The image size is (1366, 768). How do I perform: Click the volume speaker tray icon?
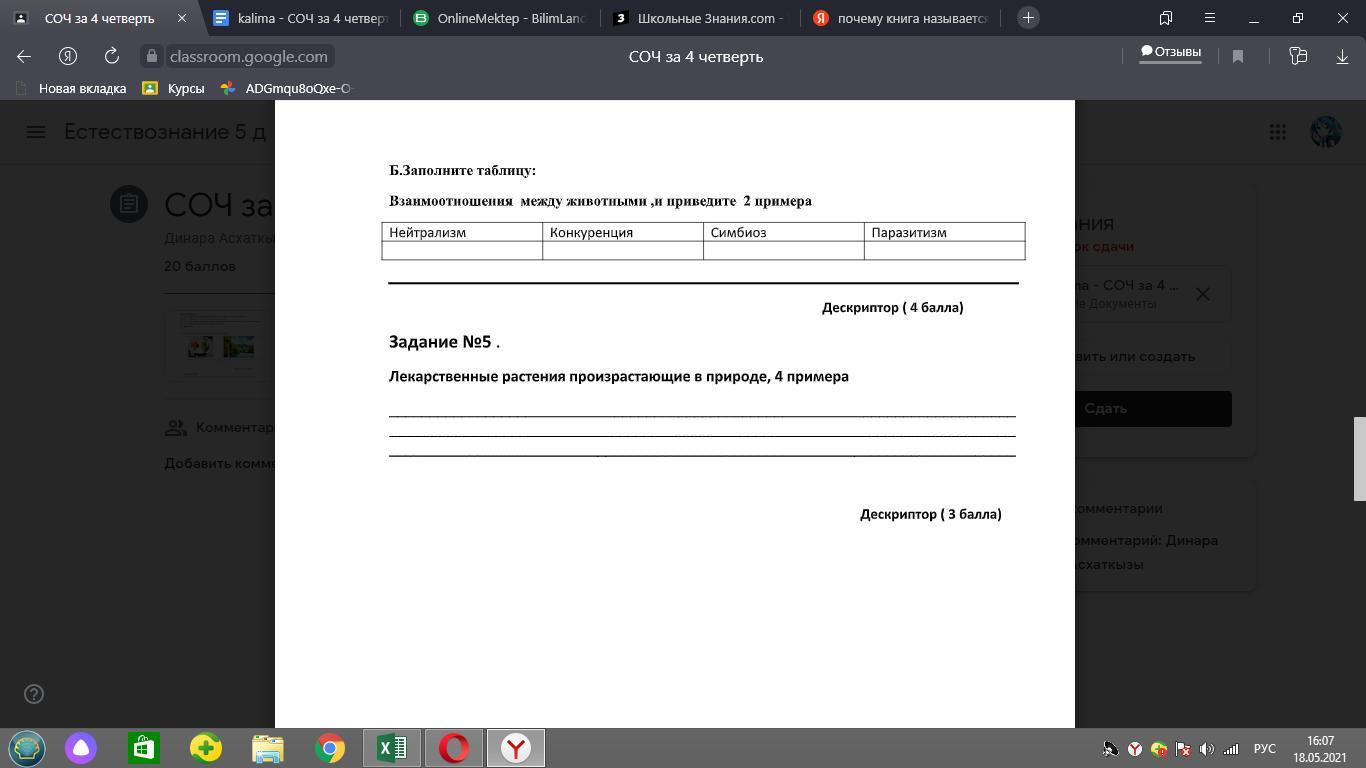tap(1206, 749)
